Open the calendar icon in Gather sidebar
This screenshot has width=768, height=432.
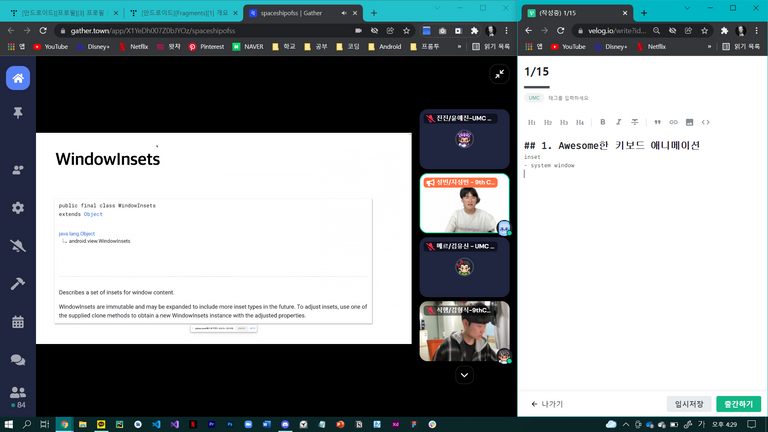point(18,322)
